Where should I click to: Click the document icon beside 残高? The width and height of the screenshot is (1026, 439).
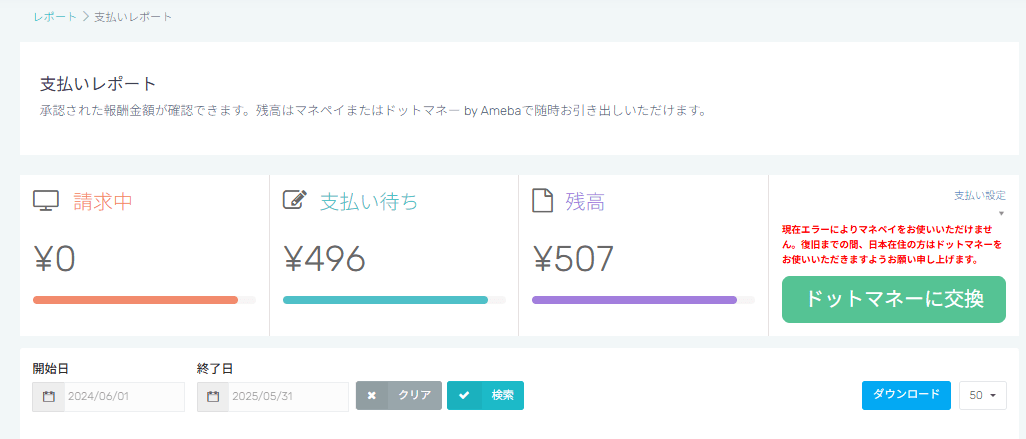tap(542, 201)
